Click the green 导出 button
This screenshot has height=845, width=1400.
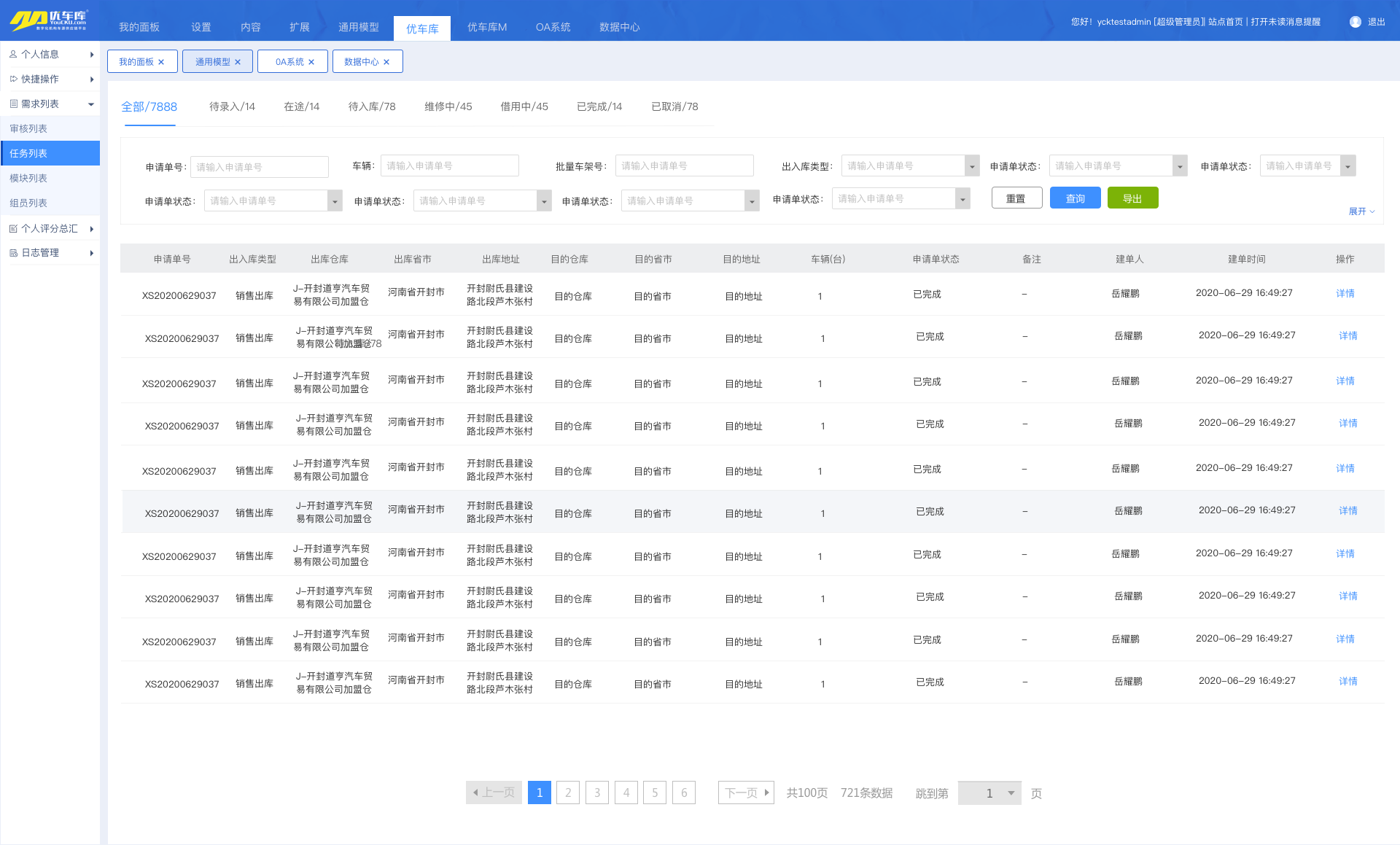click(x=1132, y=198)
